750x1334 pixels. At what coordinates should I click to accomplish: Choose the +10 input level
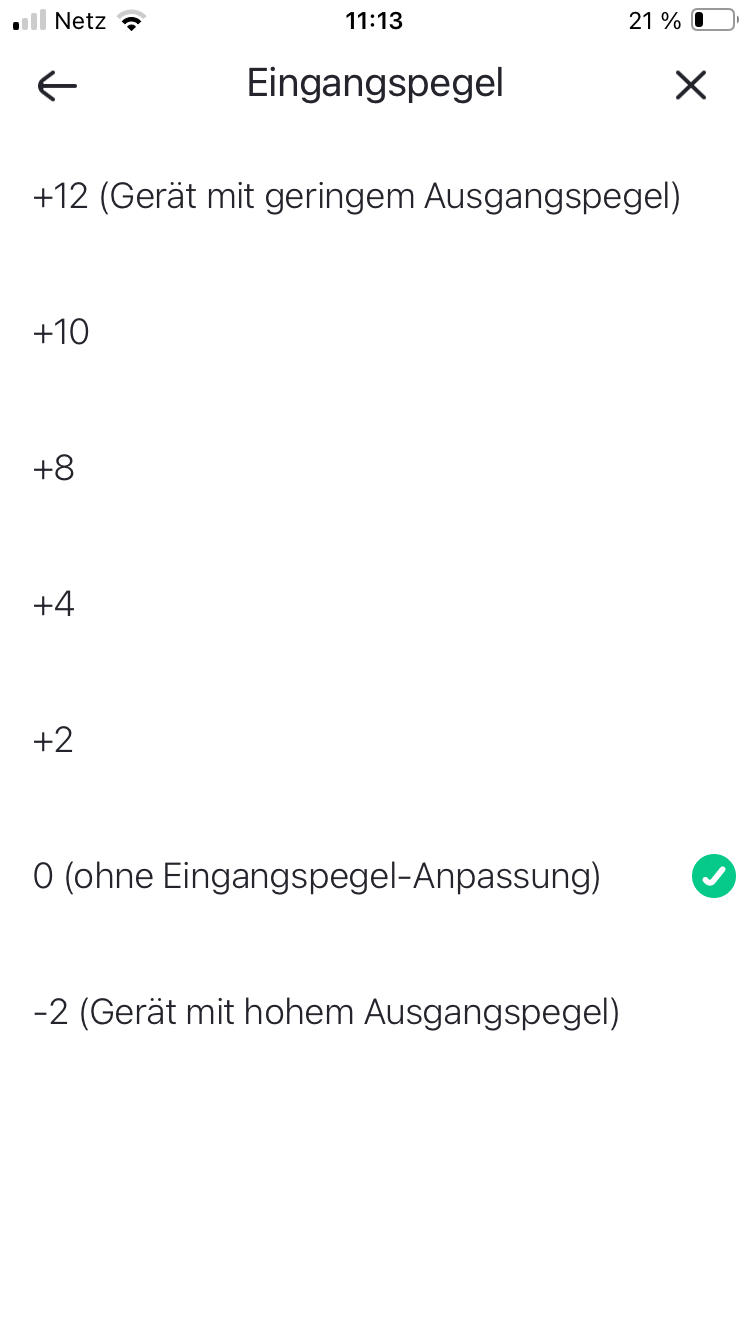click(61, 333)
